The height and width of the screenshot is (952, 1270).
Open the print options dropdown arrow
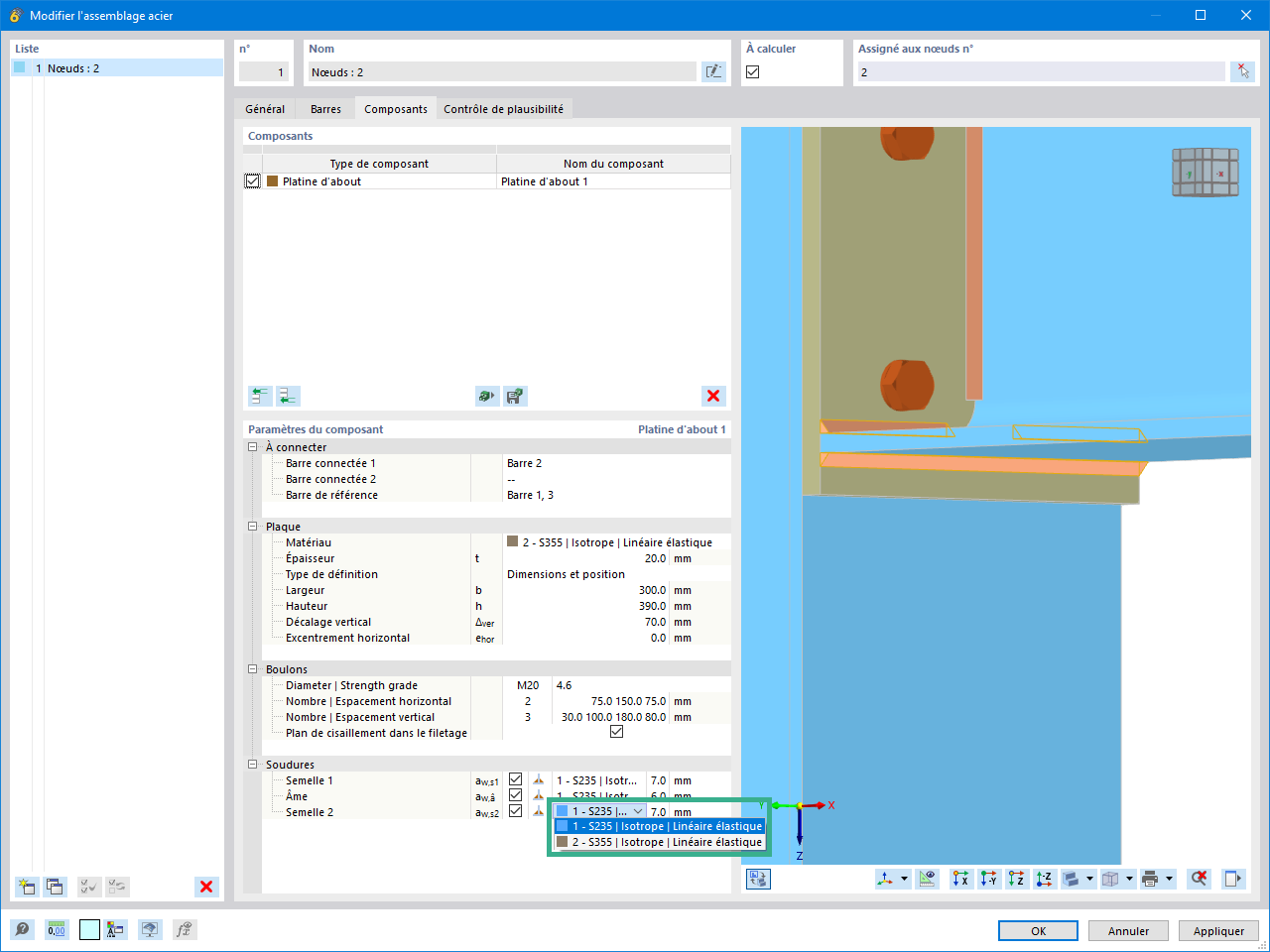coord(1169,879)
